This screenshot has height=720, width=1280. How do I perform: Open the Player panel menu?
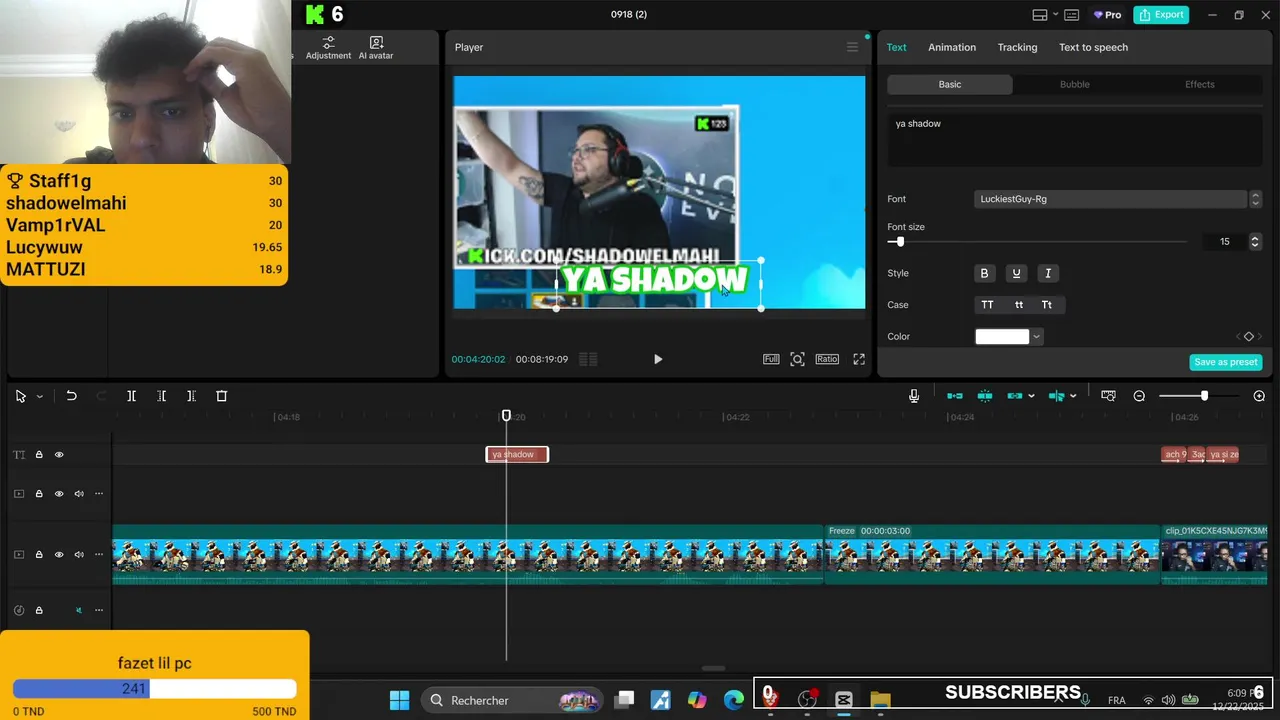pyautogui.click(x=852, y=47)
